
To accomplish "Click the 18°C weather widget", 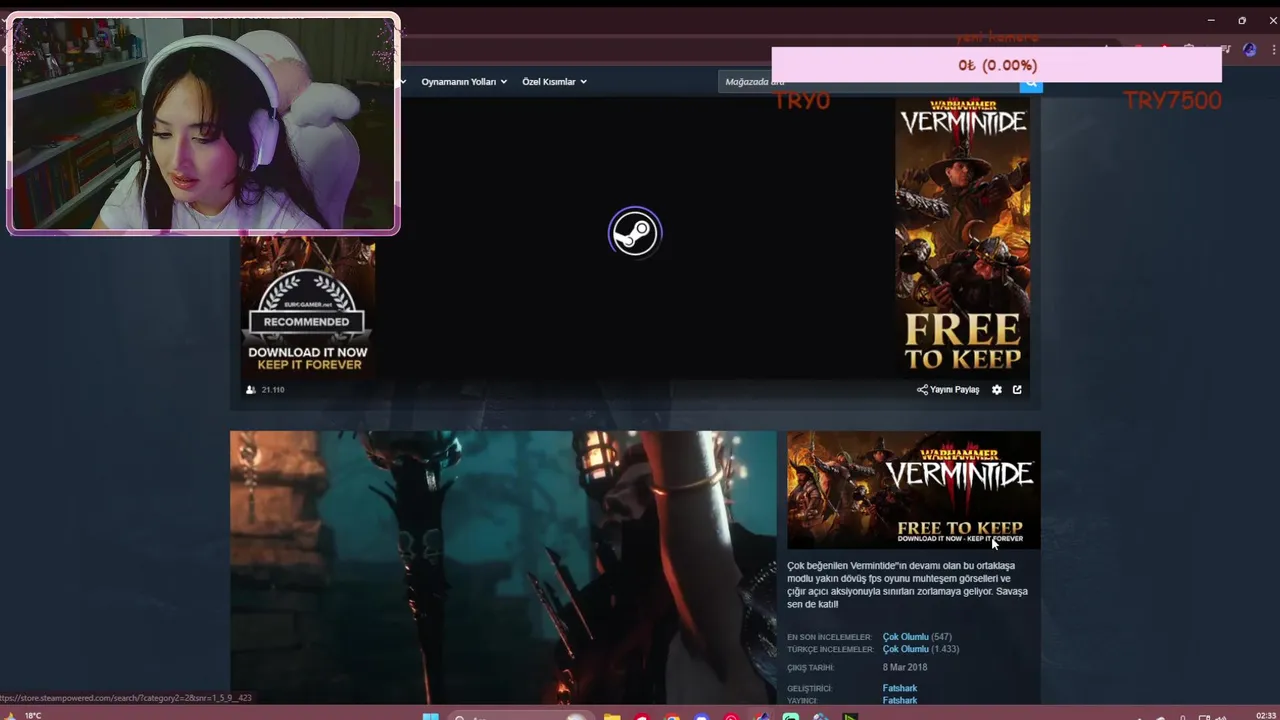I will 24,715.
